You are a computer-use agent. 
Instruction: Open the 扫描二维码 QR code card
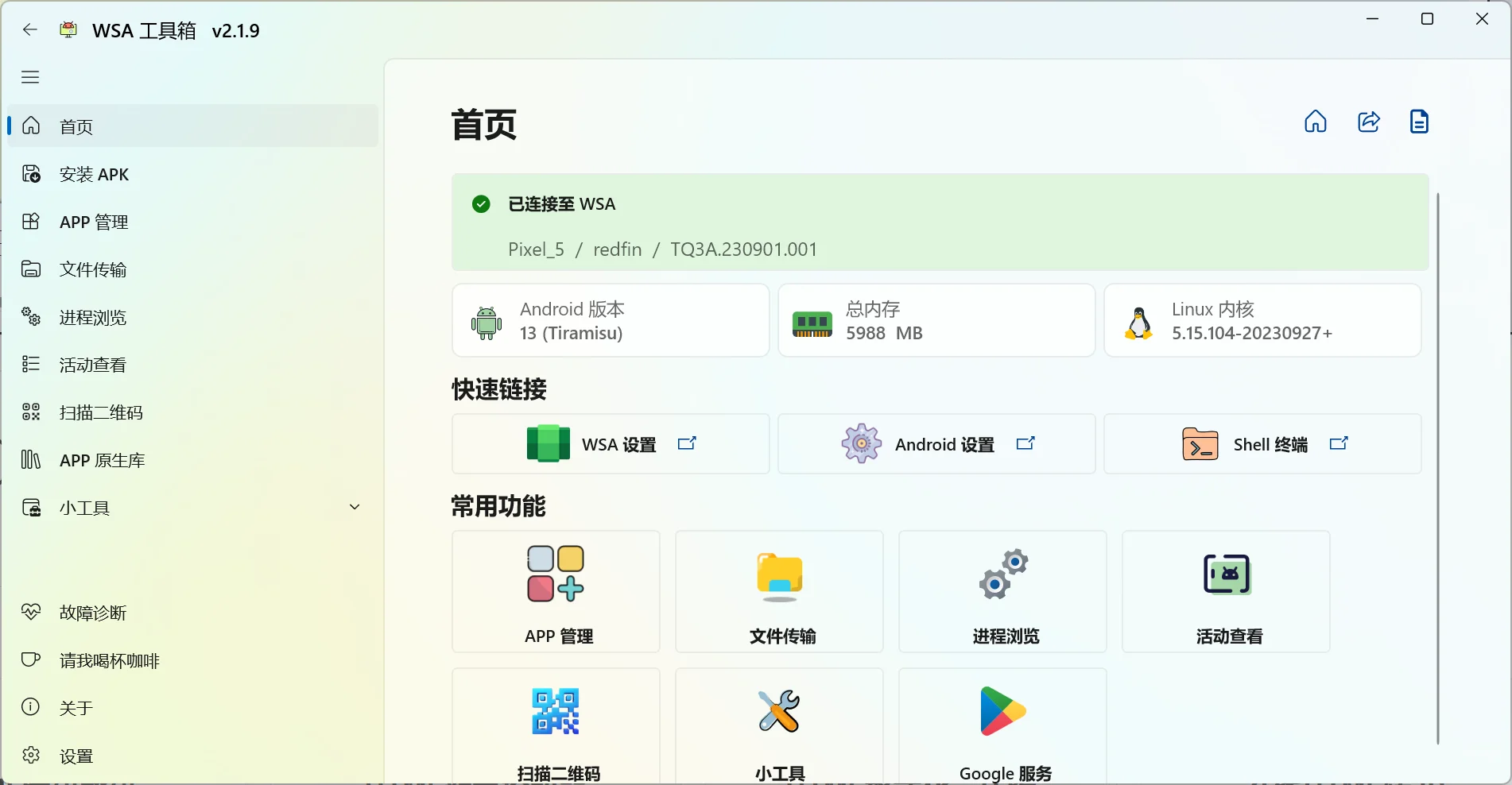(555, 711)
